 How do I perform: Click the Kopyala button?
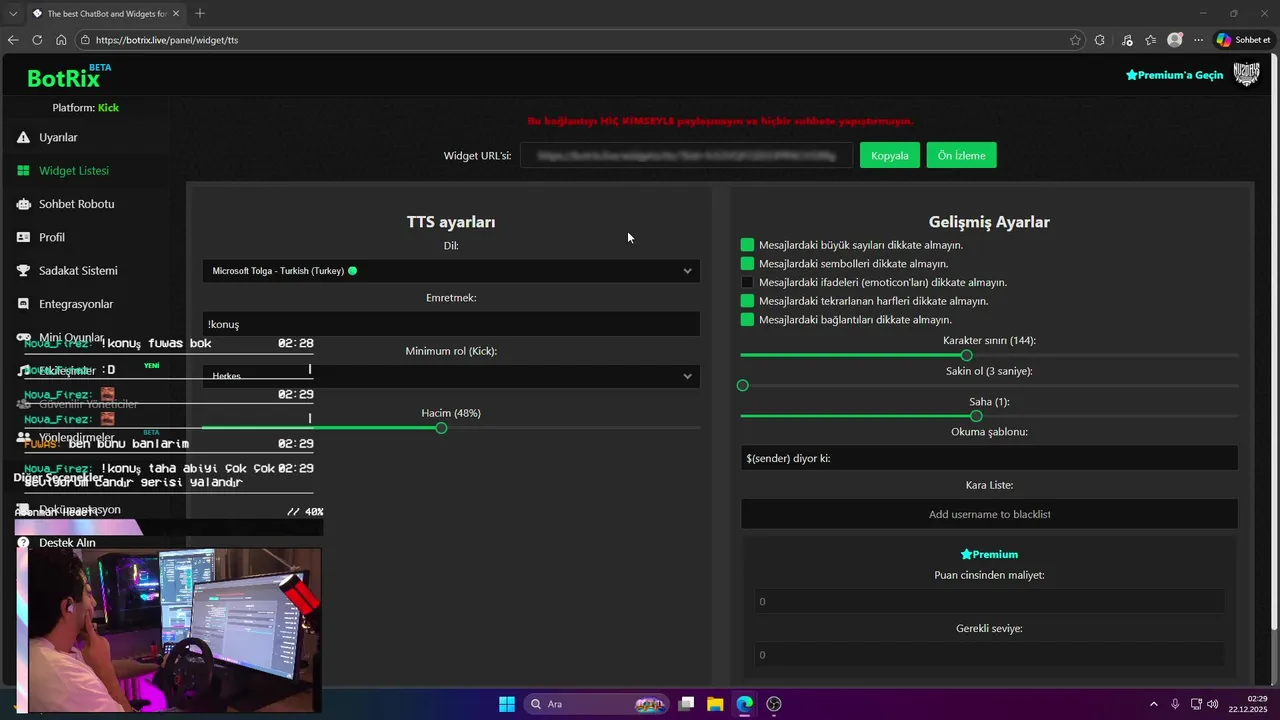point(890,155)
